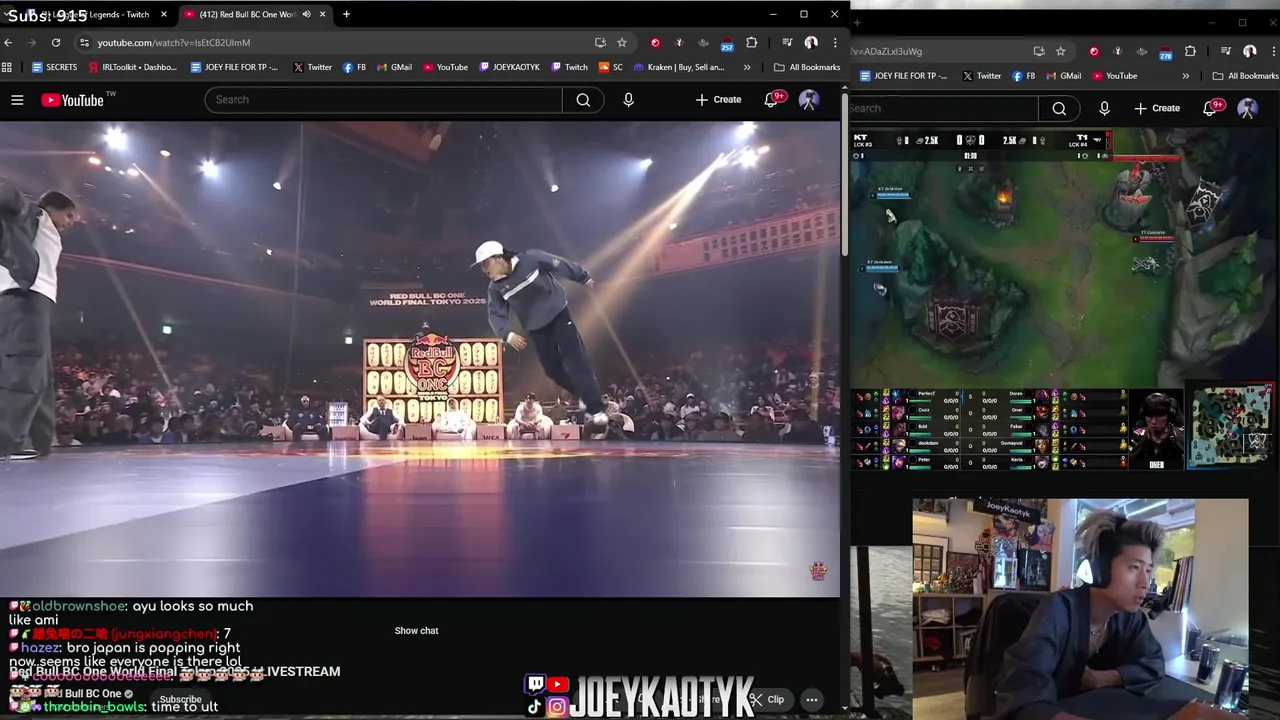Bookmark this page with star in right window
The image size is (1280, 720).
(x=1061, y=51)
